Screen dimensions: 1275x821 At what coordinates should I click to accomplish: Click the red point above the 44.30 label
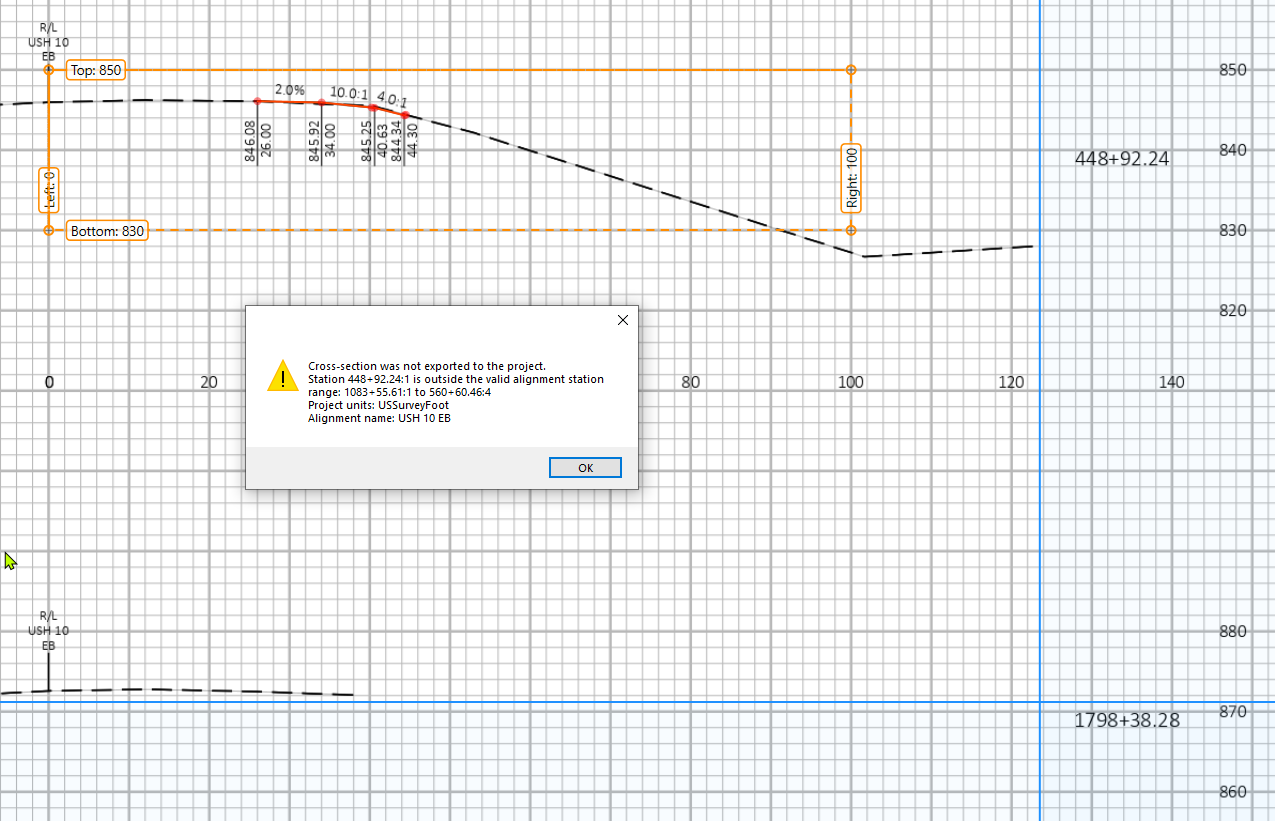pos(405,115)
